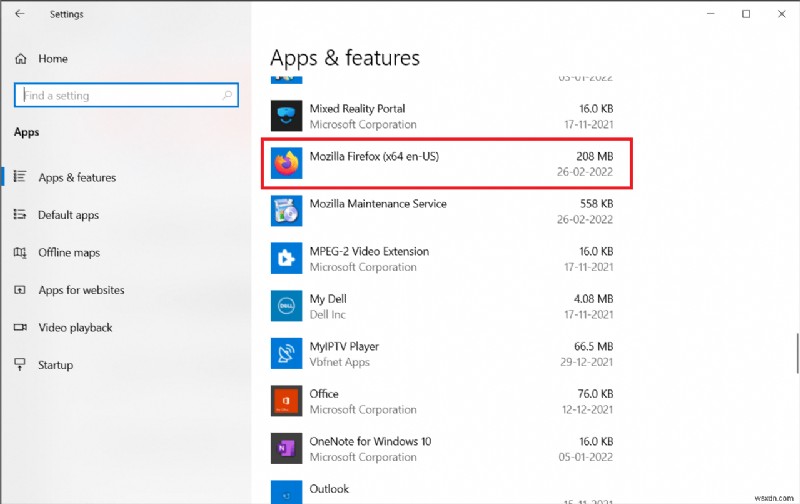Select Office entry name
The image size is (800, 504).
point(324,394)
